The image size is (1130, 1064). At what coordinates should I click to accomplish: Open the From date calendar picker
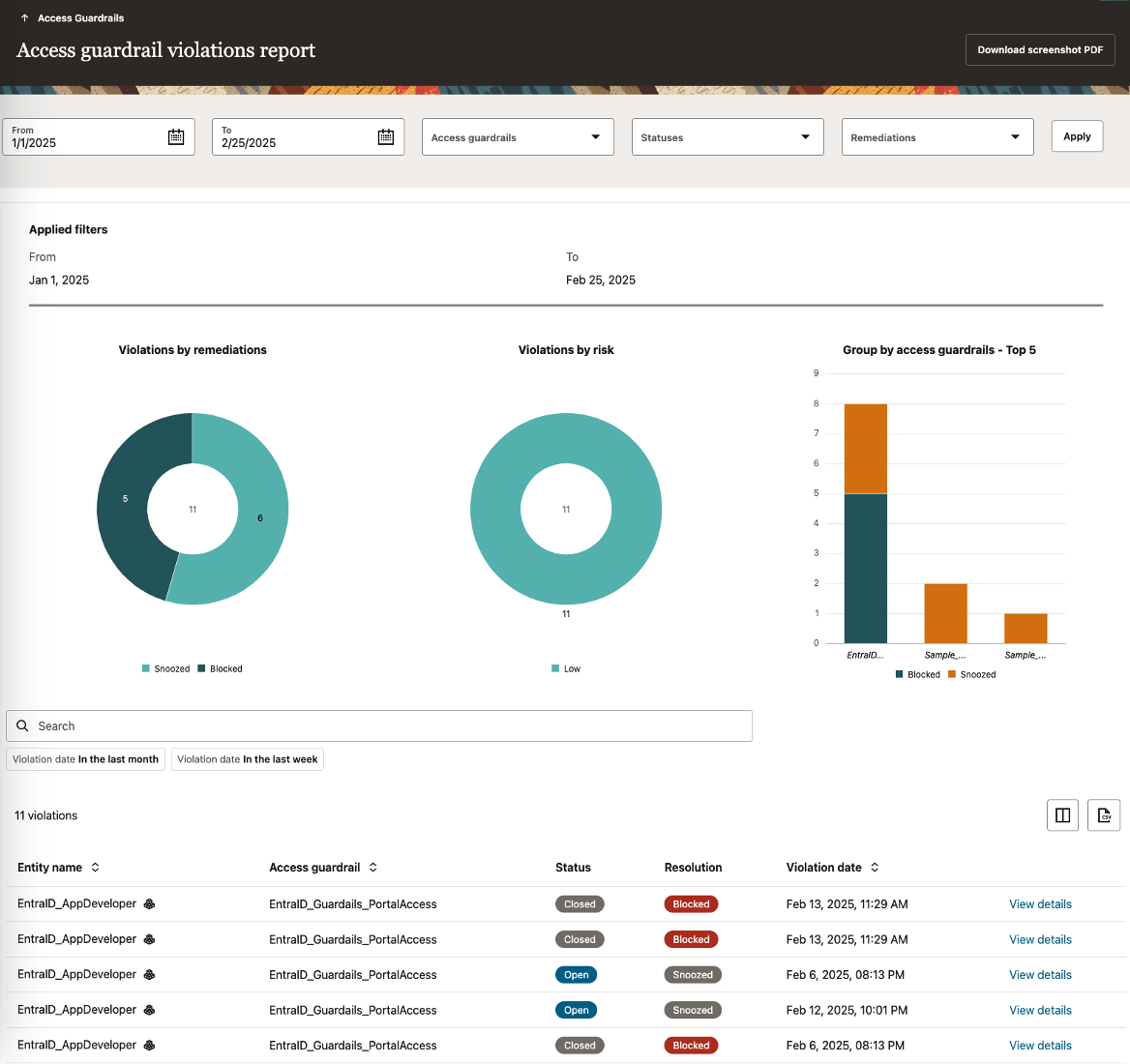click(177, 136)
